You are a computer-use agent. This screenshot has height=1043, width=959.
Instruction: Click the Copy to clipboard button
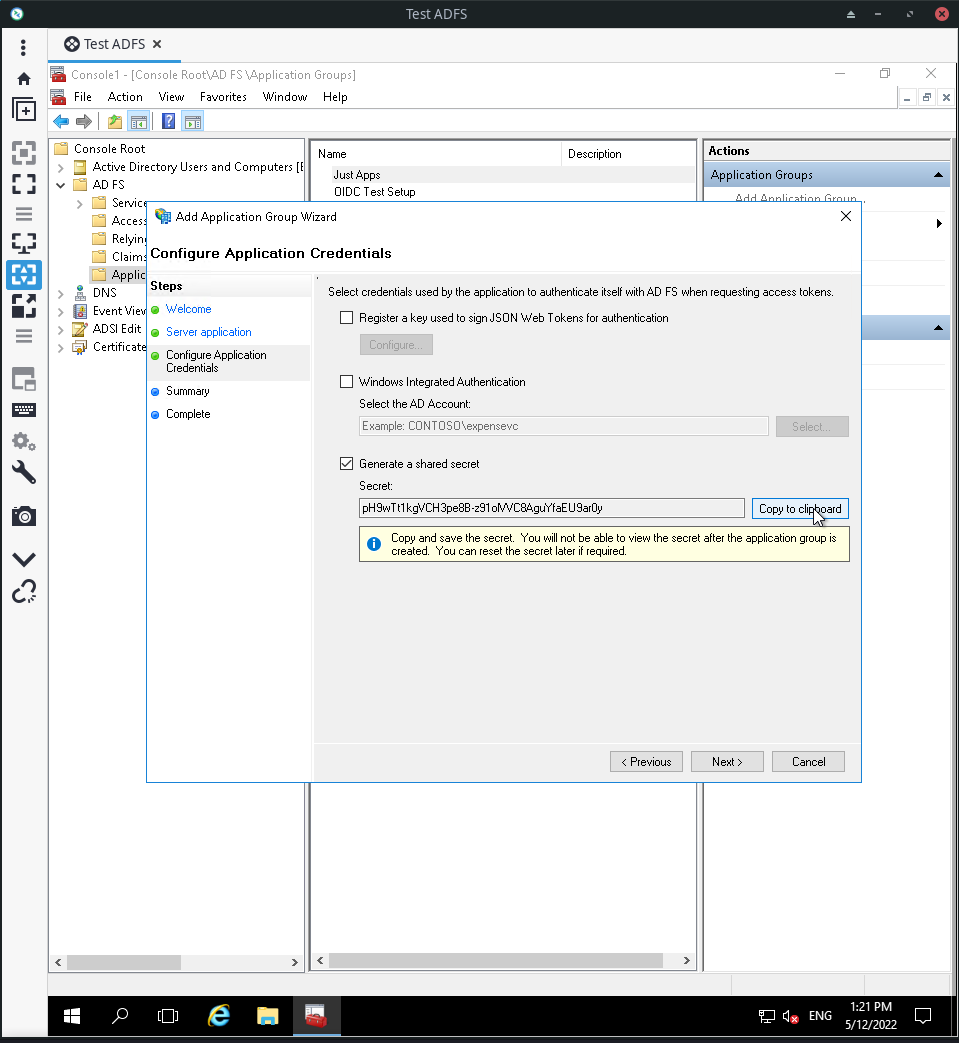(800, 509)
